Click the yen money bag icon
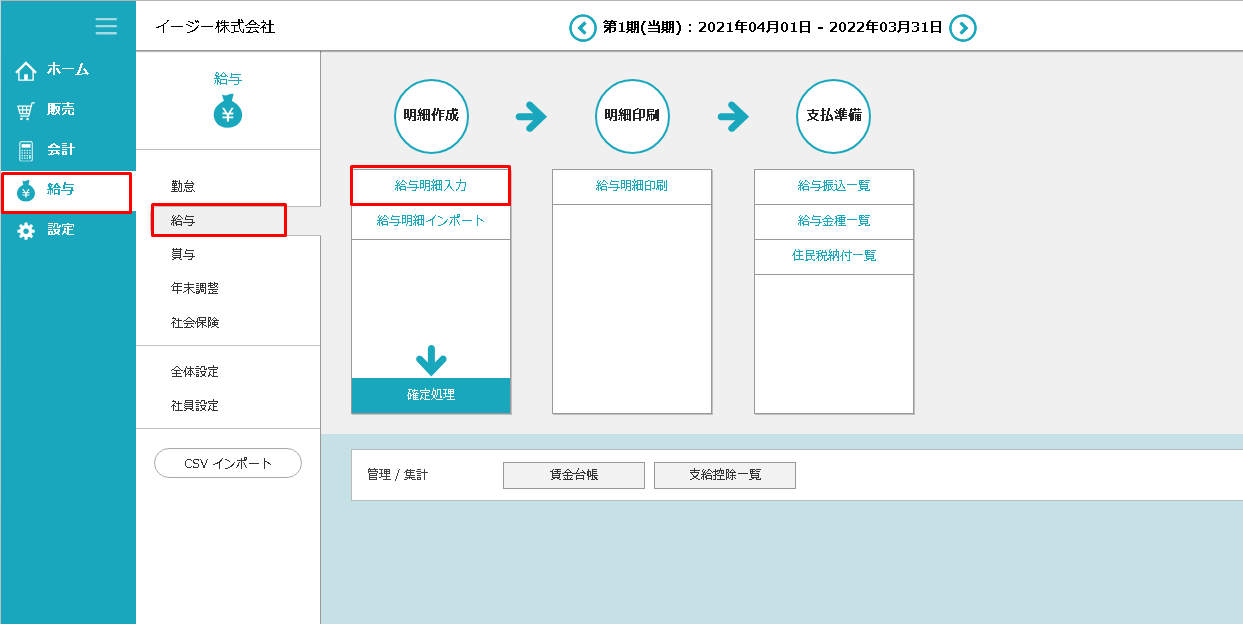This screenshot has height=624, width=1243. pos(228,112)
